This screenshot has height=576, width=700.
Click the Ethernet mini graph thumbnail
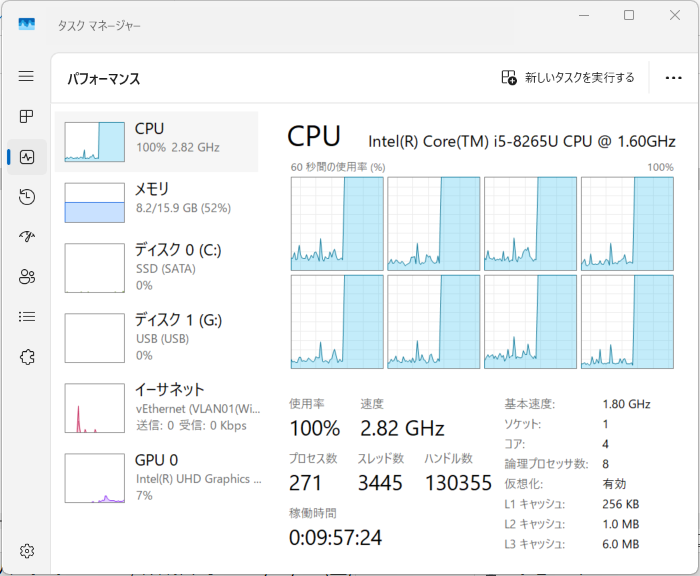95,408
